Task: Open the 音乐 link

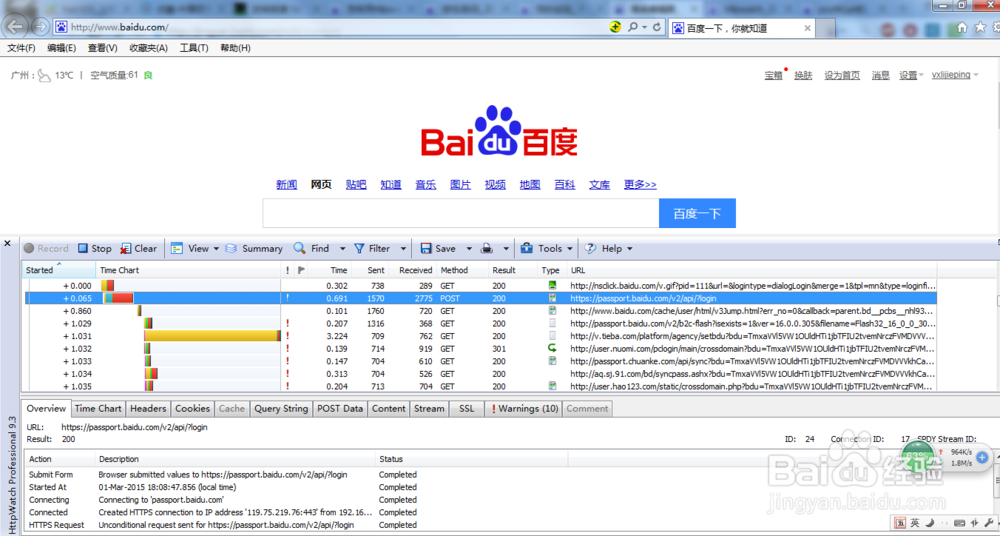Action: 425,185
